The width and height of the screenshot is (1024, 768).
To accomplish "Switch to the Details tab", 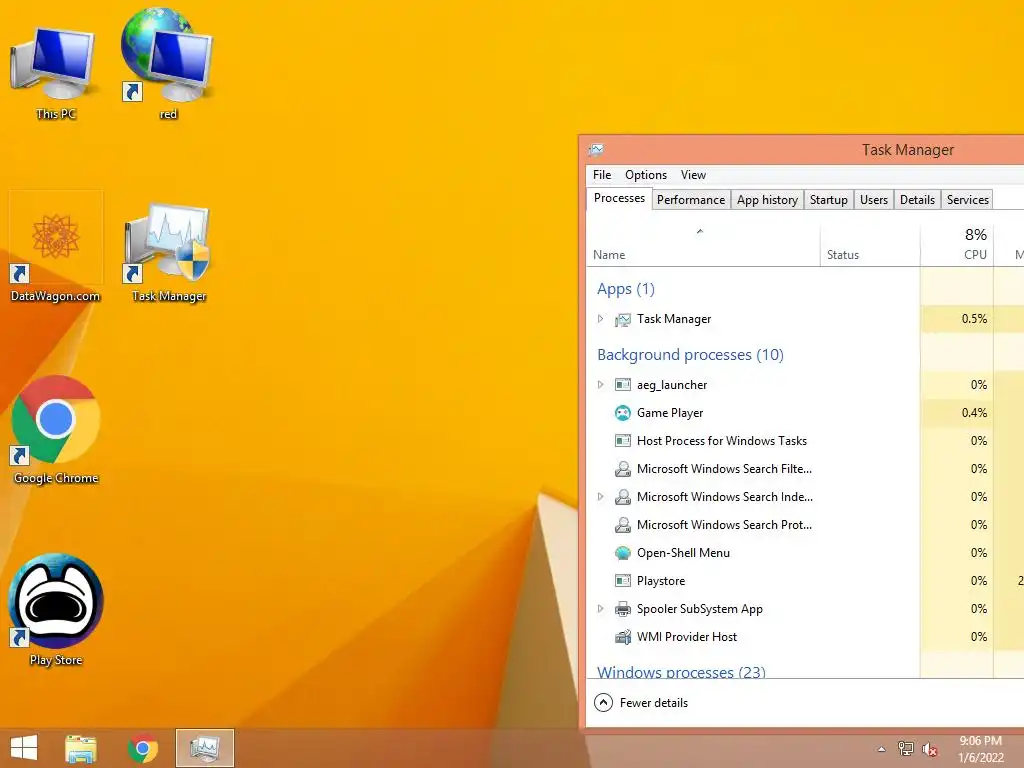I will point(917,200).
